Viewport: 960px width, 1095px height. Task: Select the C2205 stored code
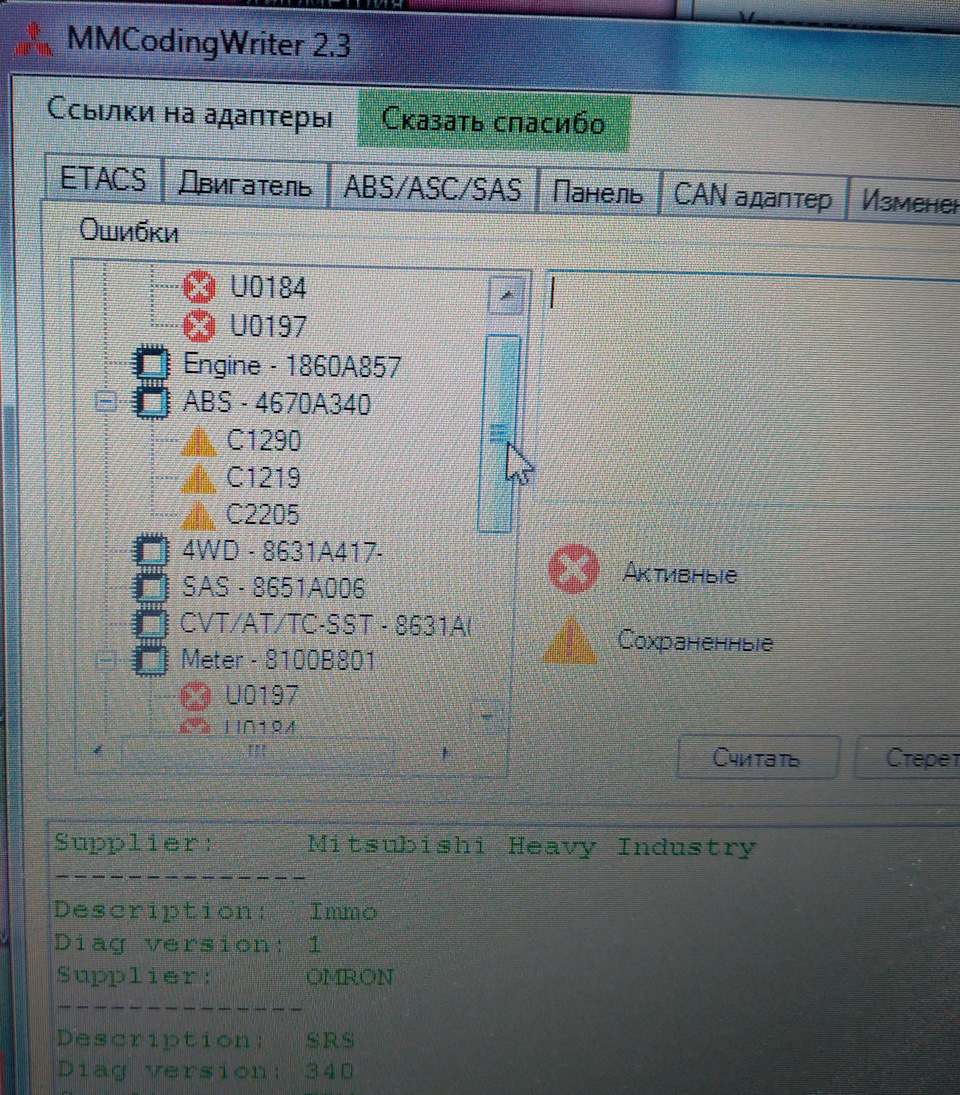click(263, 515)
